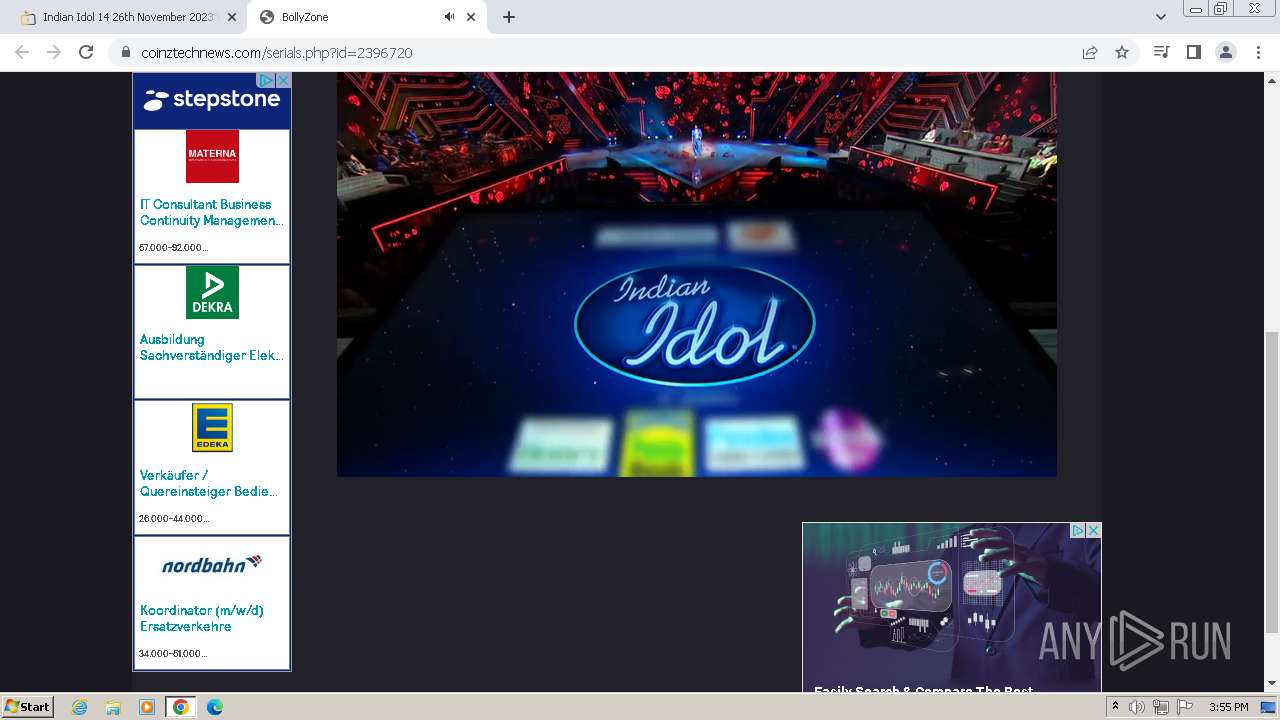View site information lock icon
The width and height of the screenshot is (1280, 720).
pyautogui.click(x=126, y=53)
